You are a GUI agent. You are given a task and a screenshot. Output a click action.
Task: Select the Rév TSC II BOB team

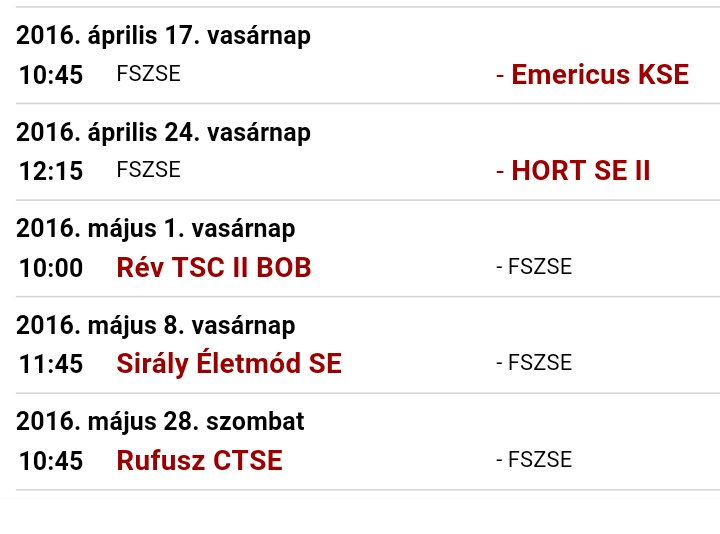(x=214, y=268)
